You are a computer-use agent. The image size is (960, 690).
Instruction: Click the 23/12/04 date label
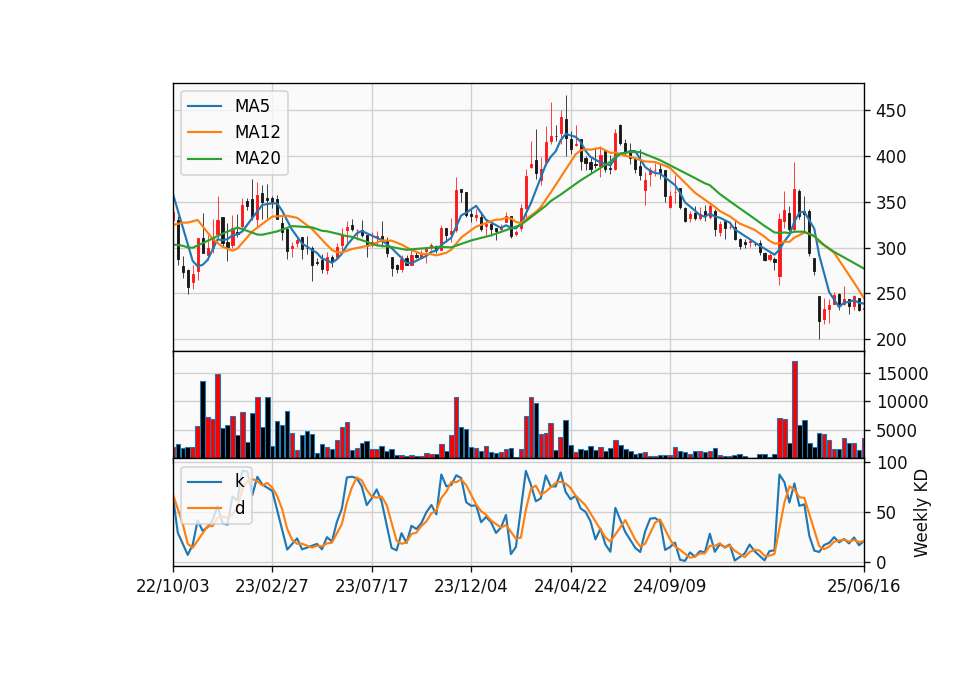click(x=471, y=587)
